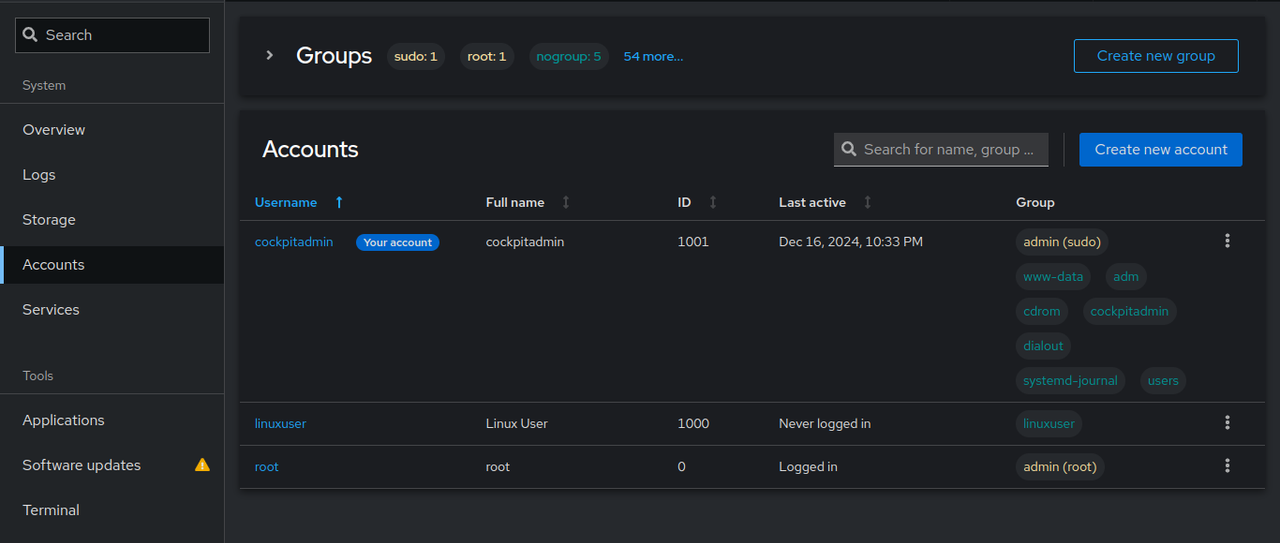Click the Linux User full name cell
Screen dimensions: 1280x543
click(517, 424)
